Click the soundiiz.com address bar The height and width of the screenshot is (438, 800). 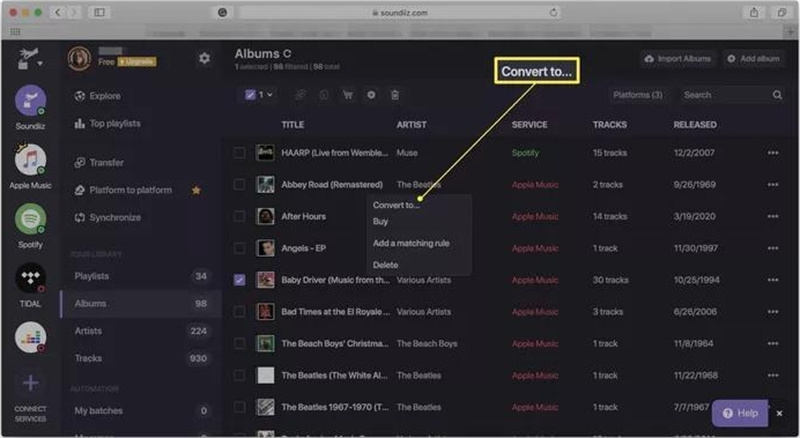[x=400, y=12]
